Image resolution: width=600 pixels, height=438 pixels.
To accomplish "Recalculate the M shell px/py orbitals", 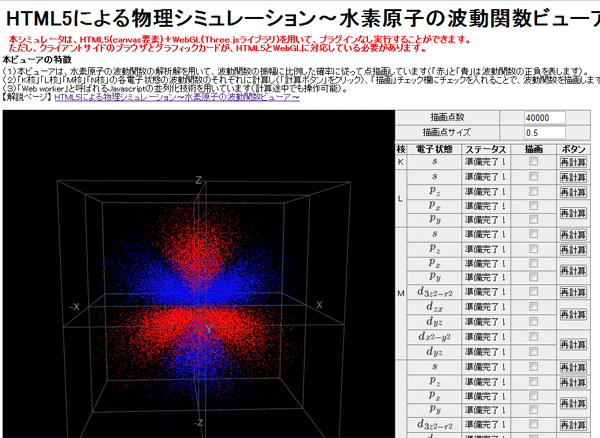I will pos(573,271).
